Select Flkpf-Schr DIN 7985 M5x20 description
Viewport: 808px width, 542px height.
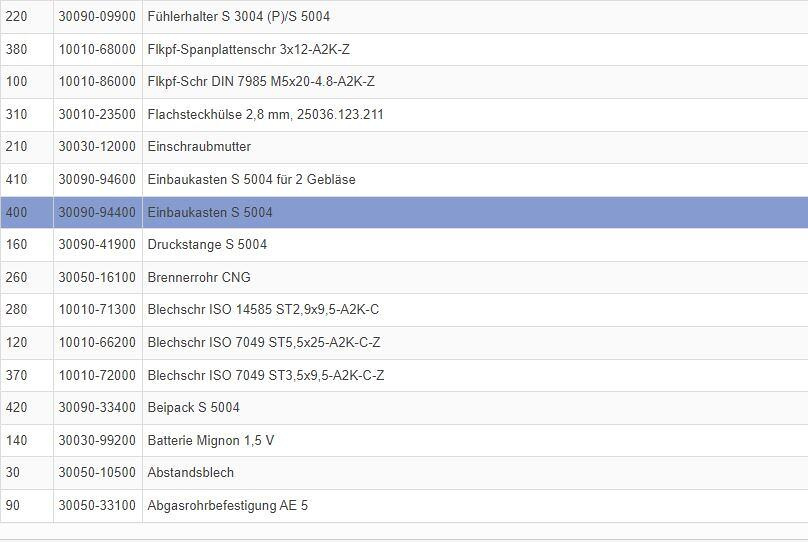click(x=260, y=82)
